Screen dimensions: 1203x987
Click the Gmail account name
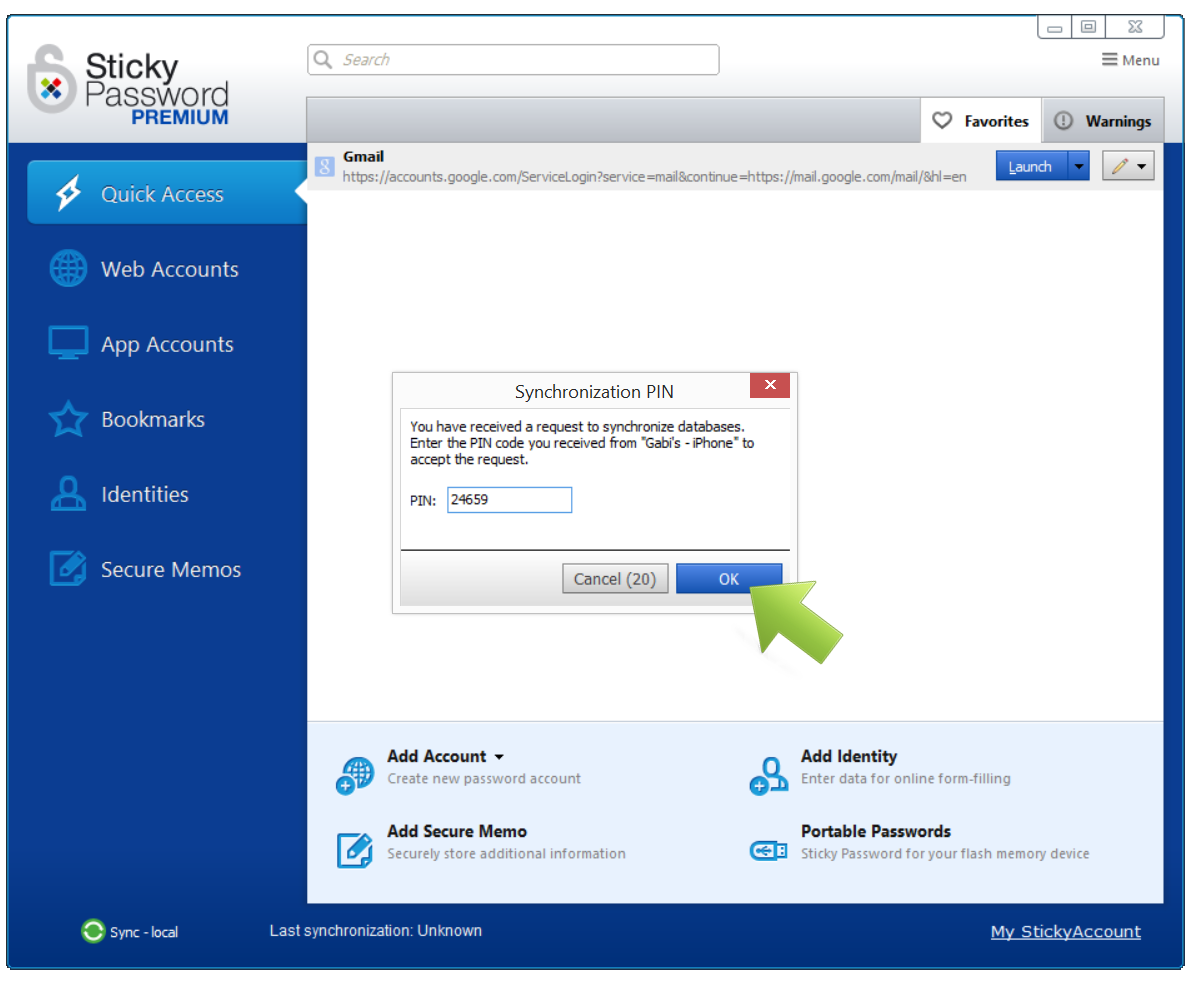tap(363, 156)
